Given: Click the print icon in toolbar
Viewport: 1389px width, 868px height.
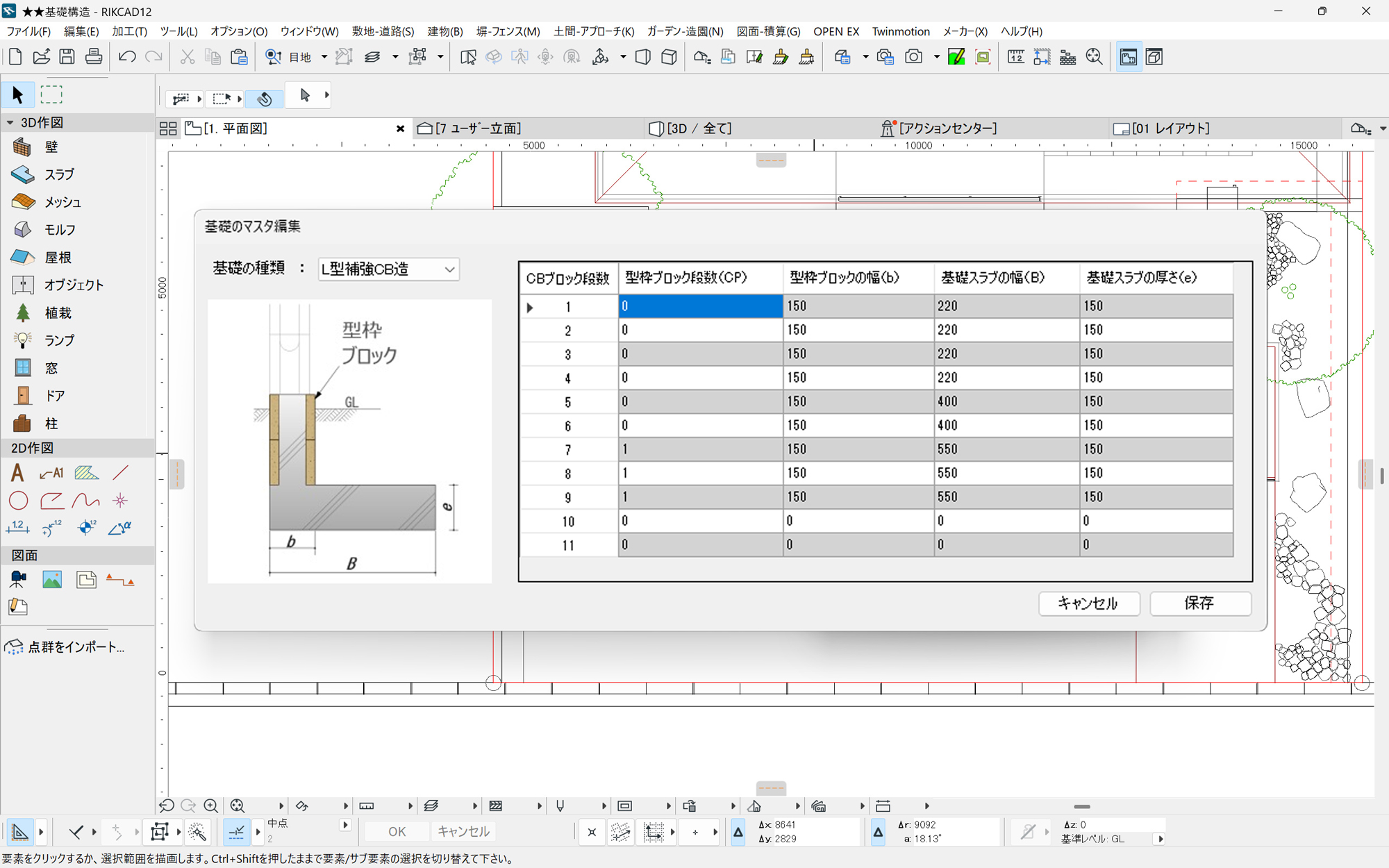Looking at the screenshot, I should (94, 57).
